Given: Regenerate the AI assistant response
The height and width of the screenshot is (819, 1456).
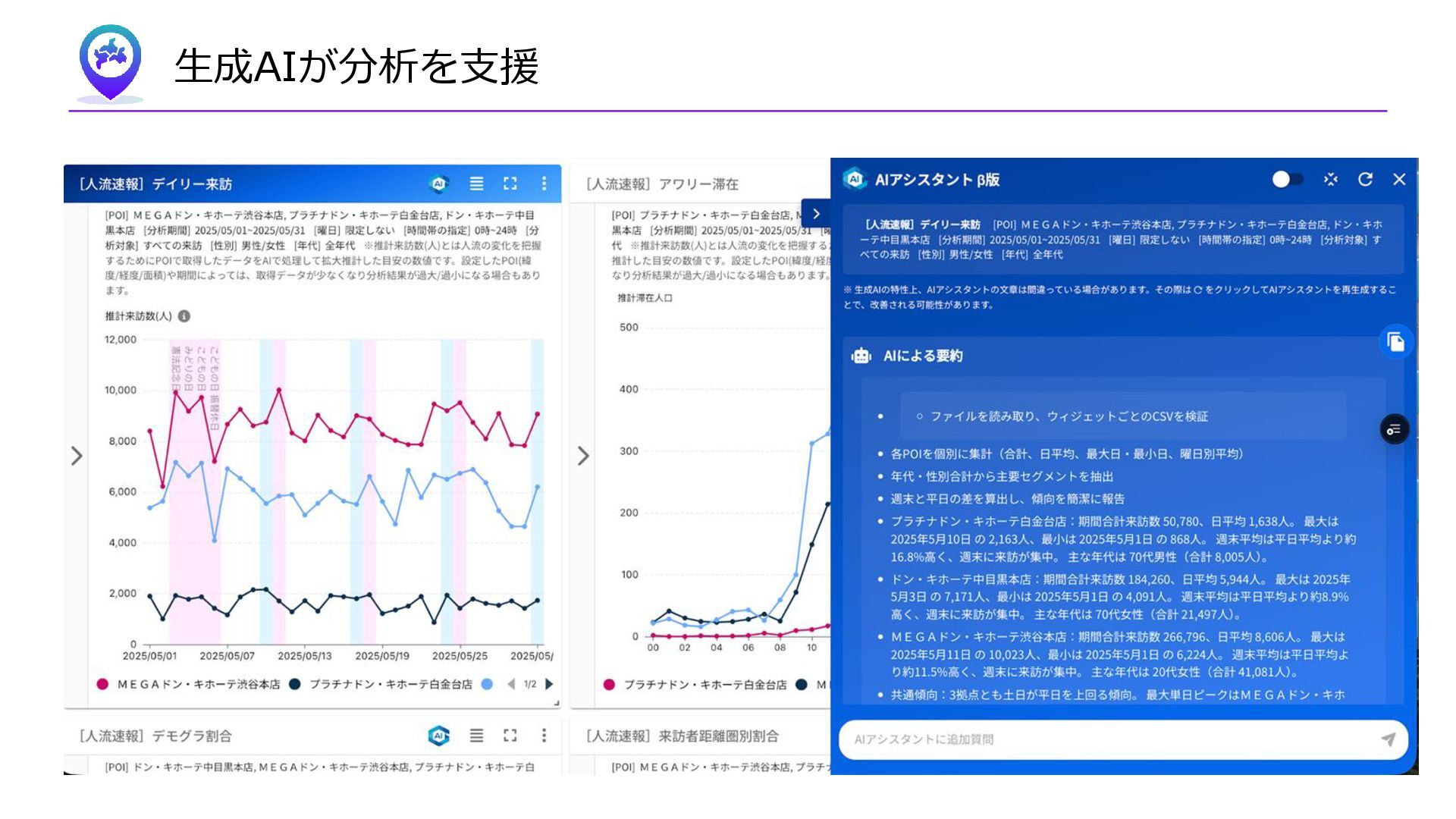Looking at the screenshot, I should coord(1365,179).
